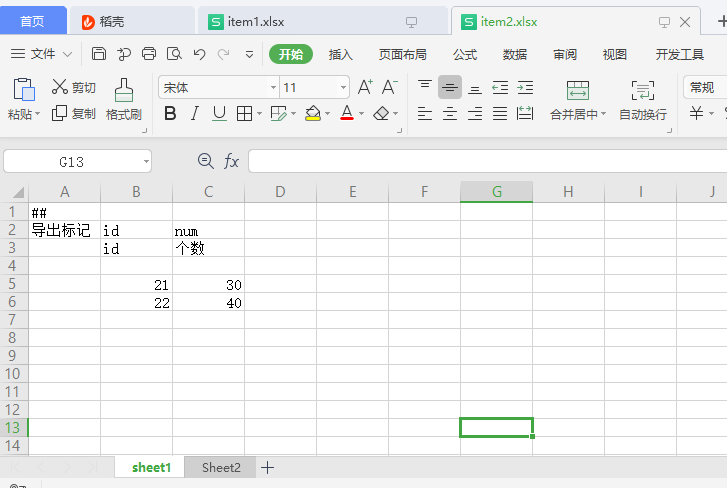Image resolution: width=727 pixels, height=488 pixels.
Task: Click the zoom magnifier beside formula bar
Action: (206, 161)
